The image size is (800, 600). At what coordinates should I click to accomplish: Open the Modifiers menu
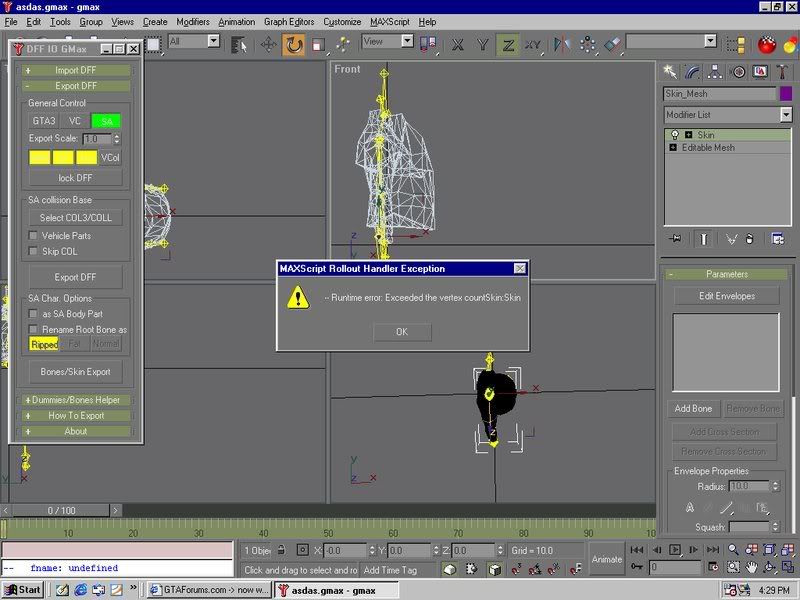(x=192, y=21)
